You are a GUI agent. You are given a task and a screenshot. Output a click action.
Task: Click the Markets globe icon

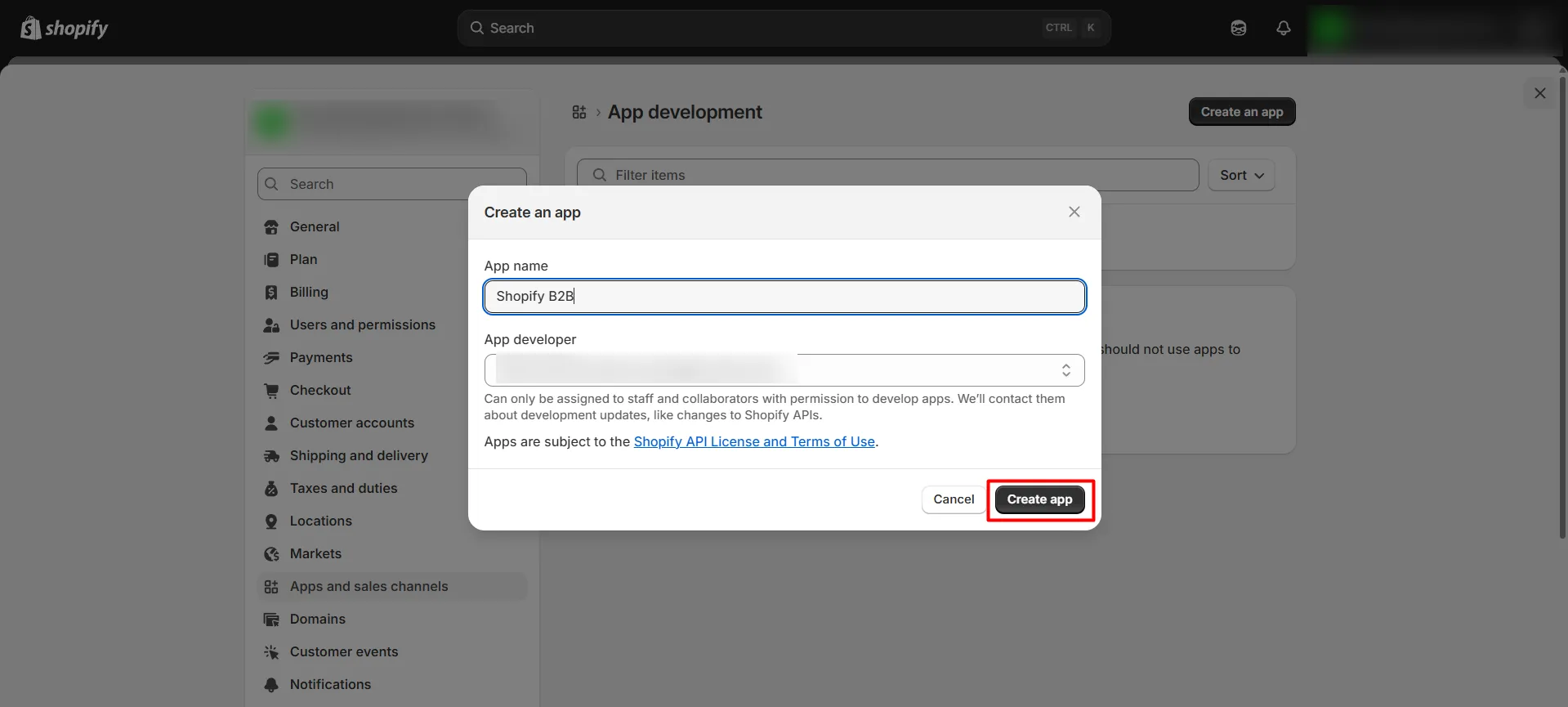(271, 554)
